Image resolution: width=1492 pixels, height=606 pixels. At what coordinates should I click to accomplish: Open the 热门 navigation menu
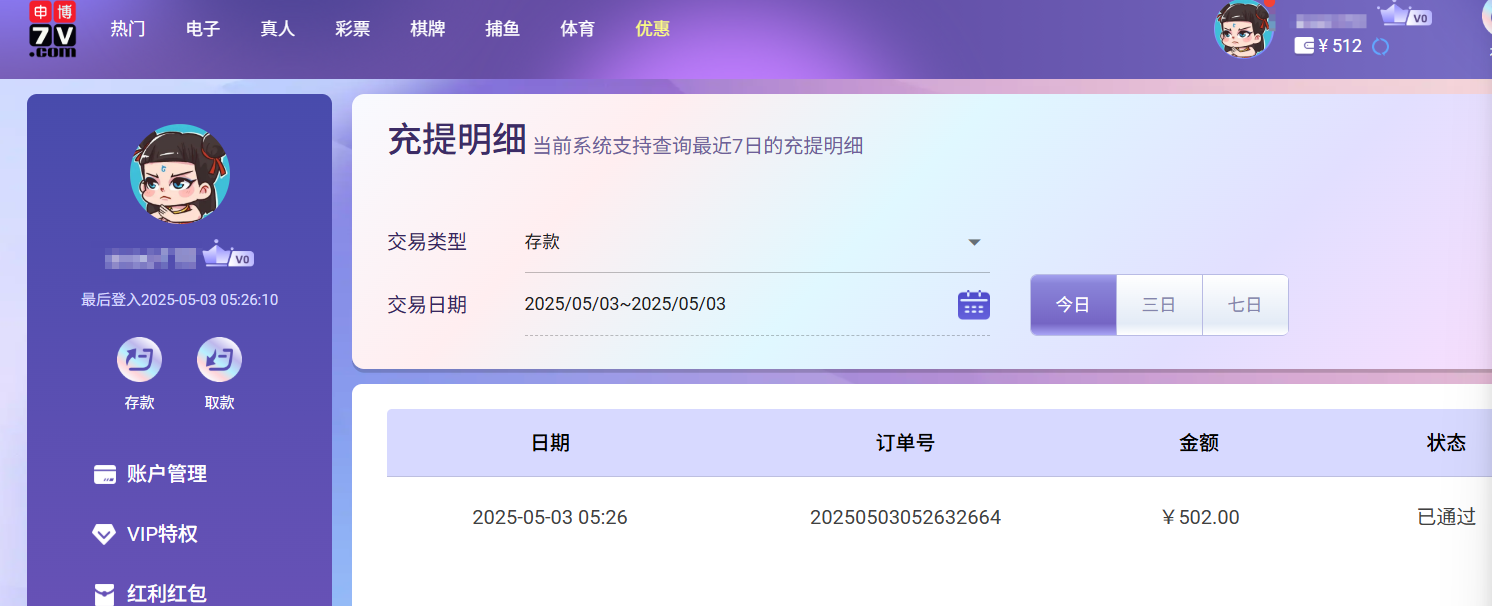point(128,29)
